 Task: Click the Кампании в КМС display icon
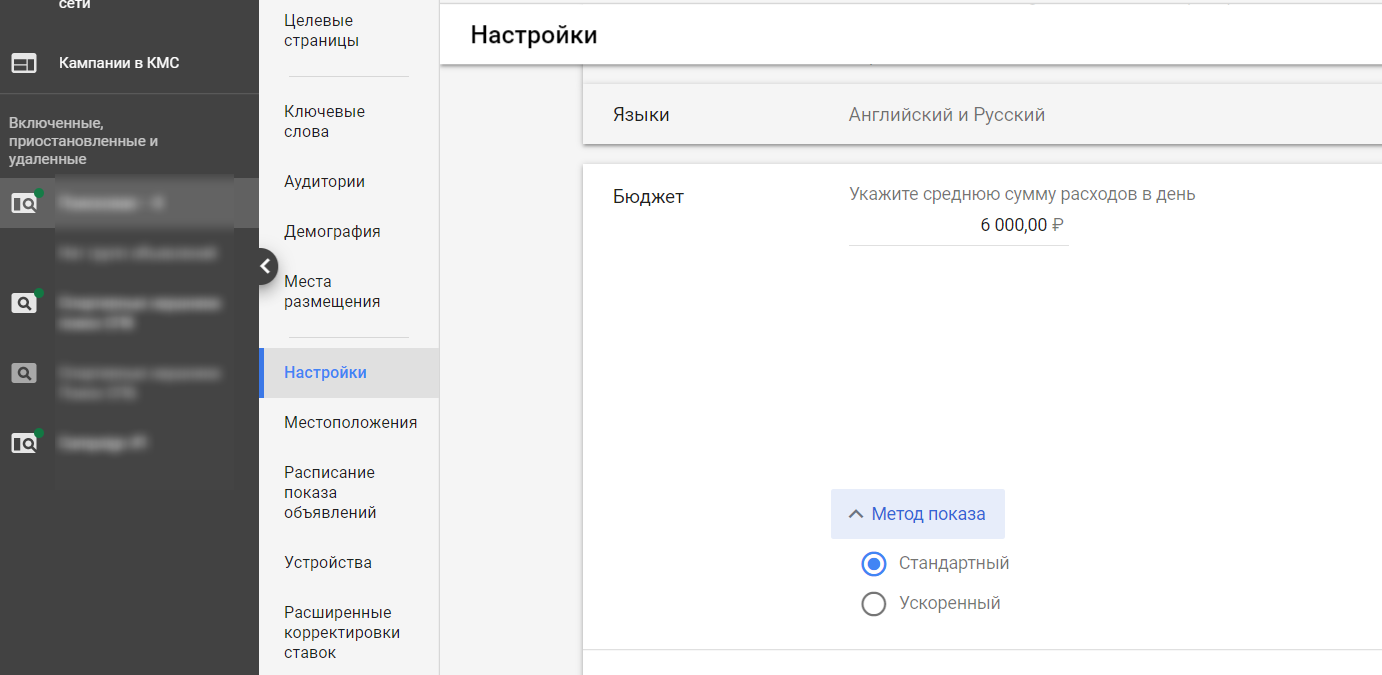pyautogui.click(x=23, y=63)
